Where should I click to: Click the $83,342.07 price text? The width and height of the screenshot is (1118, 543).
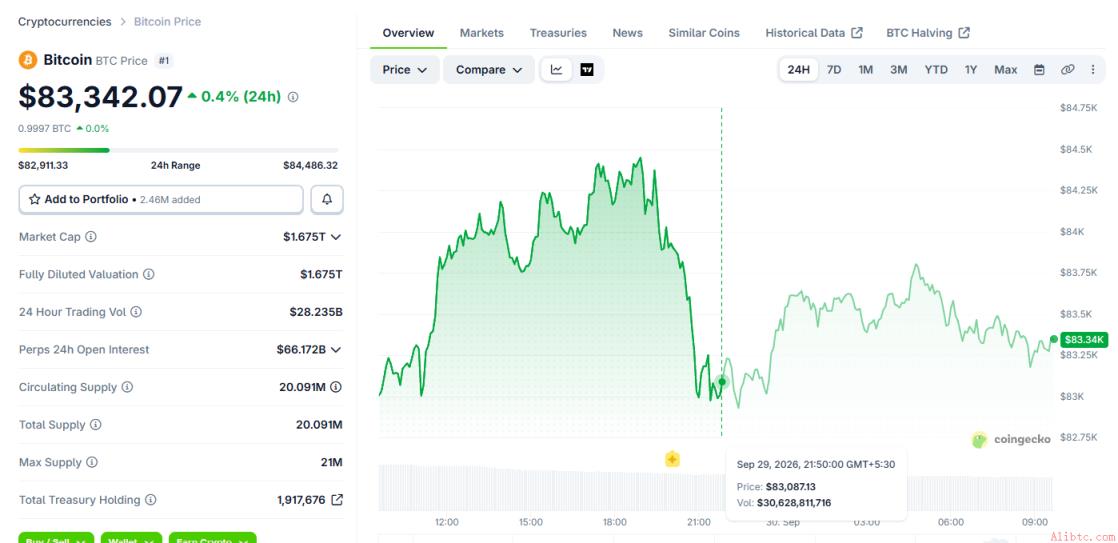point(101,97)
